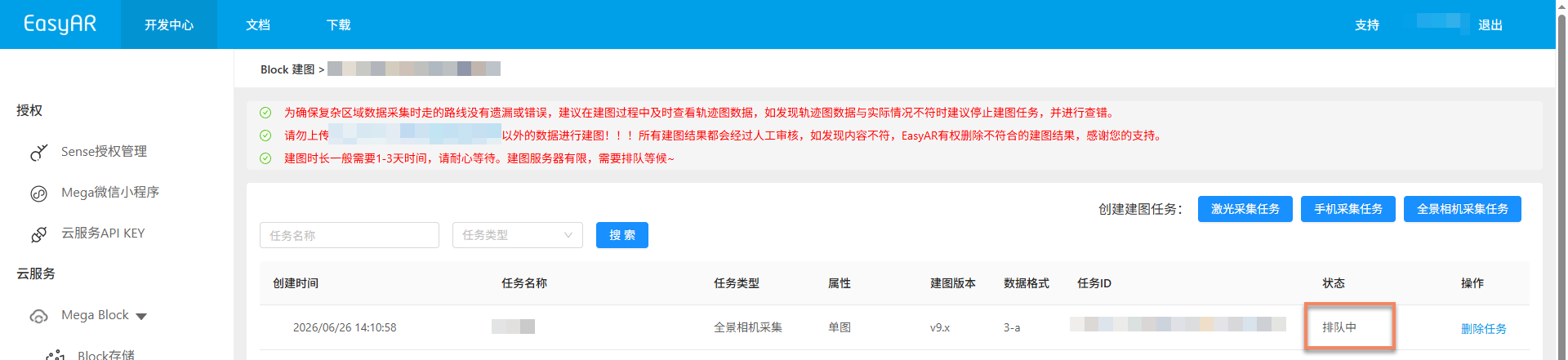Open the 任务类型 dropdown
Image resolution: width=1568 pixels, height=360 pixels.
[x=518, y=235]
